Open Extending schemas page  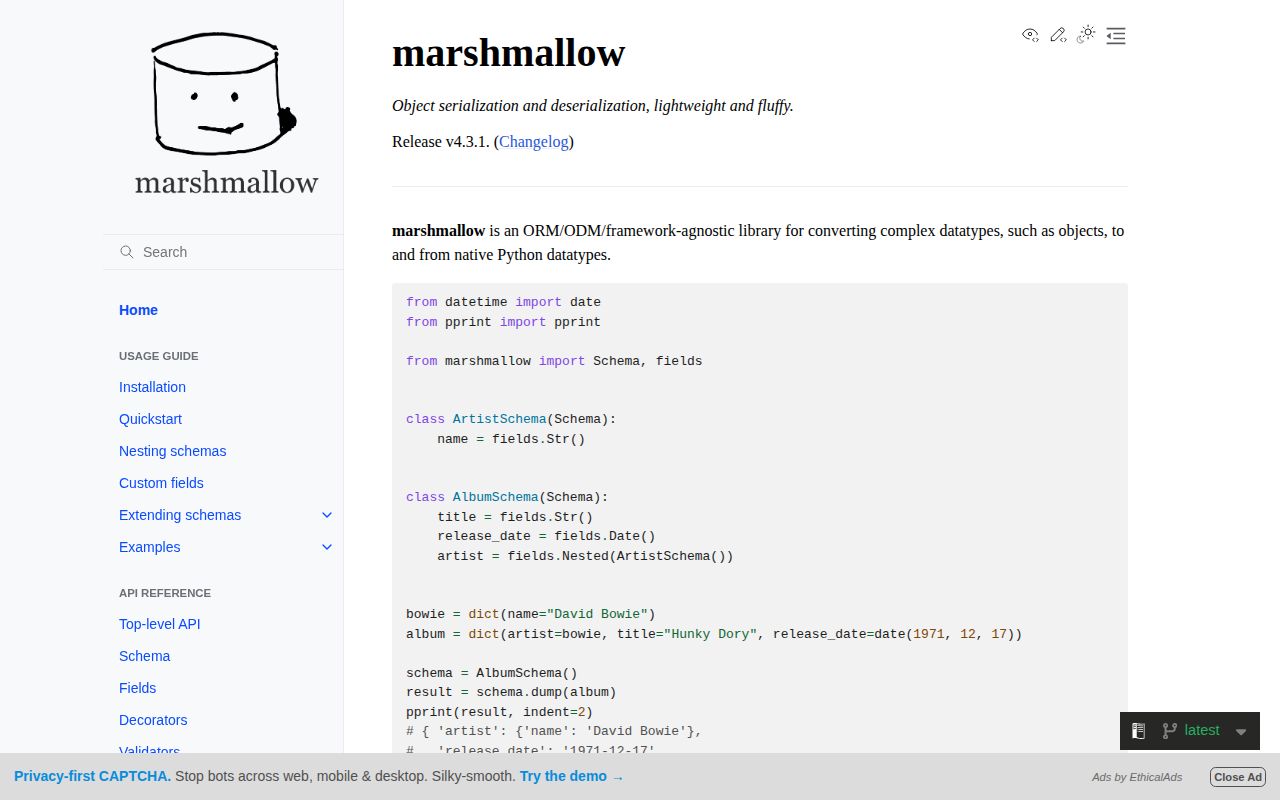pos(180,515)
